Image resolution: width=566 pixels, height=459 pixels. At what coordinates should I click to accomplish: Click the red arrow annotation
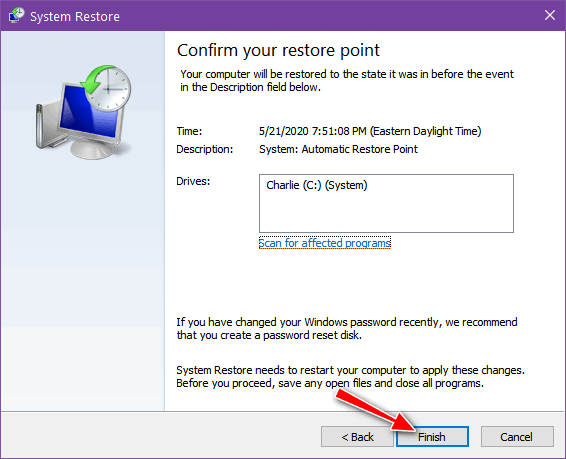[375, 411]
